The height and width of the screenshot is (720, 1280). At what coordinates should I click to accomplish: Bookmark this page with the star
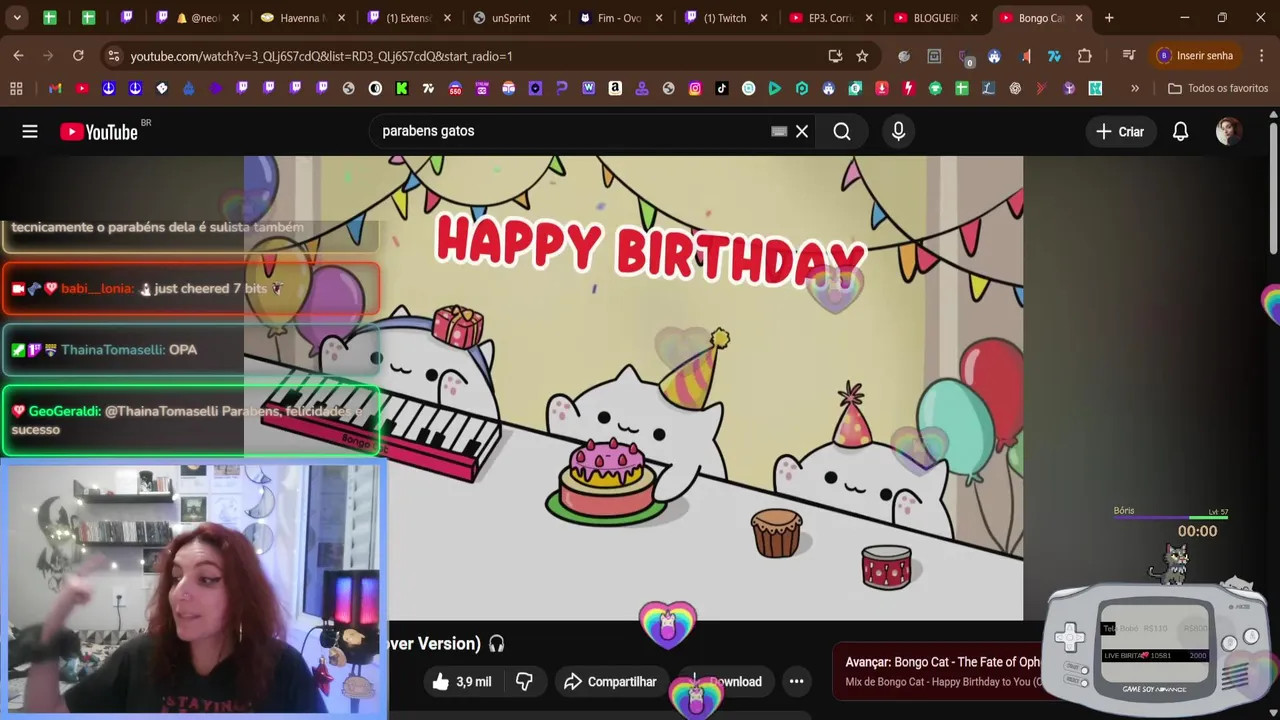tap(862, 56)
